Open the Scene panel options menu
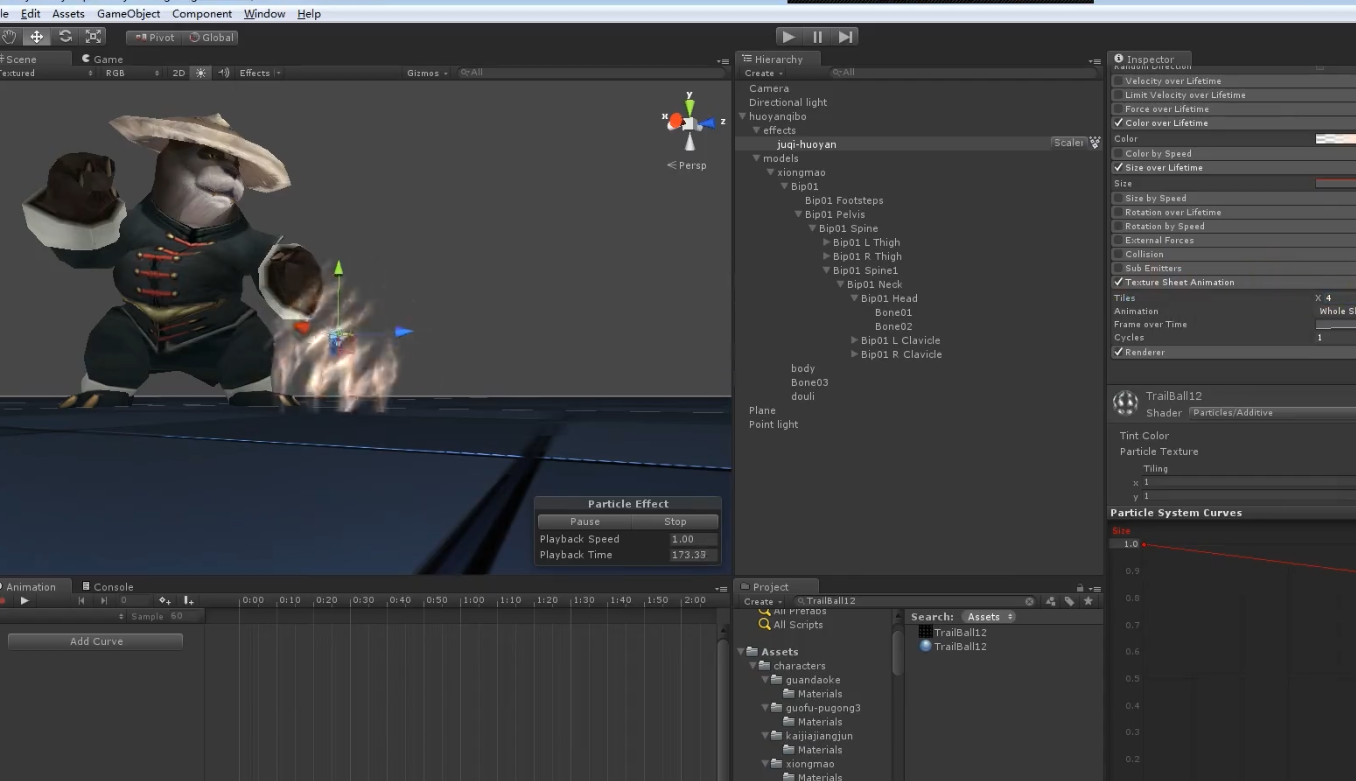The width and height of the screenshot is (1356, 781). tap(723, 62)
